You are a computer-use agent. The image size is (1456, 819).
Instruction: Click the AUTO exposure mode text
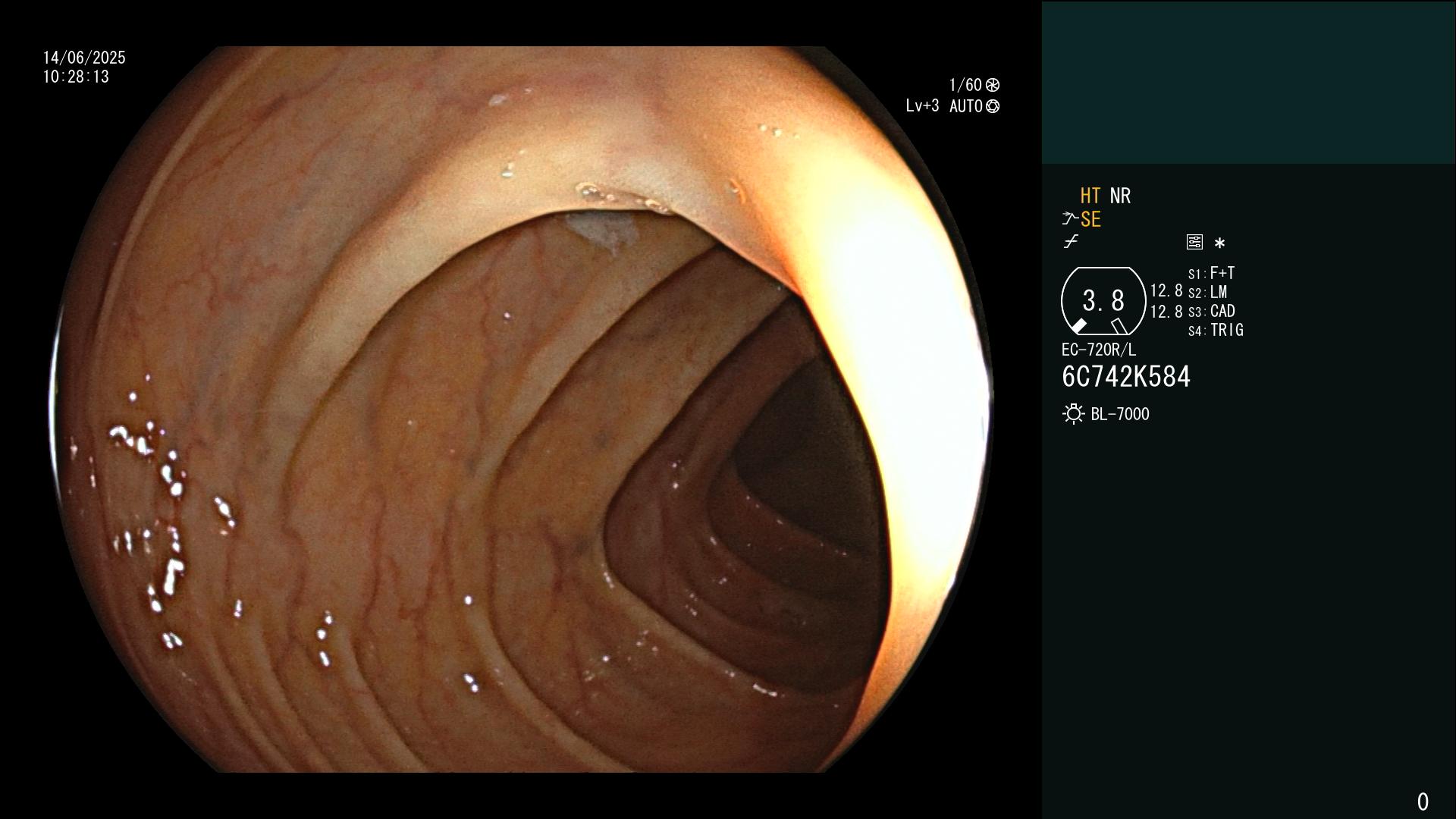pyautogui.click(x=966, y=106)
